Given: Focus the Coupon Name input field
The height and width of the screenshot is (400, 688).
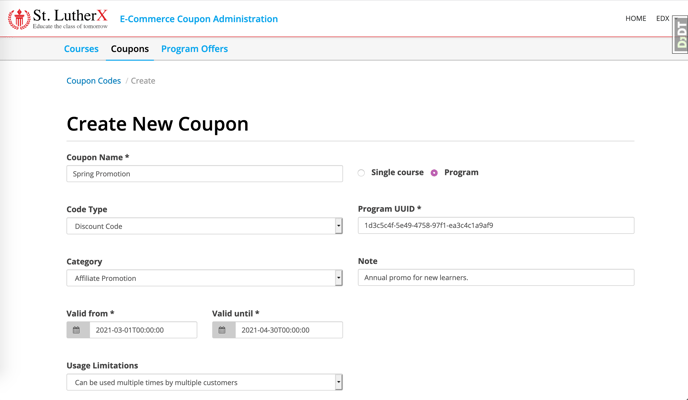Looking at the screenshot, I should pyautogui.click(x=204, y=174).
